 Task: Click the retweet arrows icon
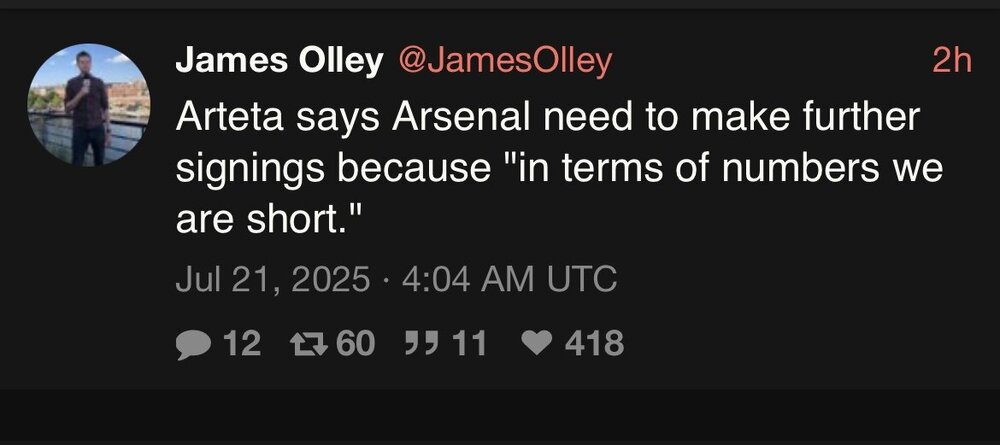[x=304, y=344]
